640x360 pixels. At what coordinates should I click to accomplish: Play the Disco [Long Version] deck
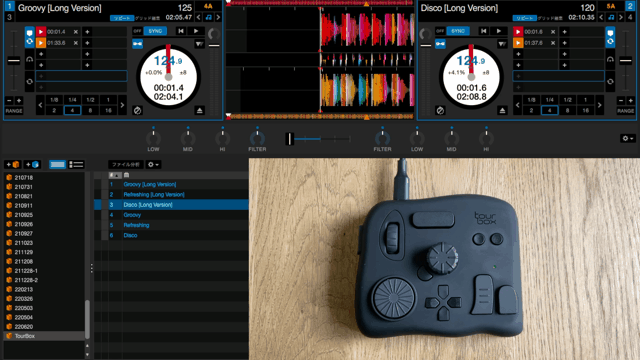[x=498, y=31]
